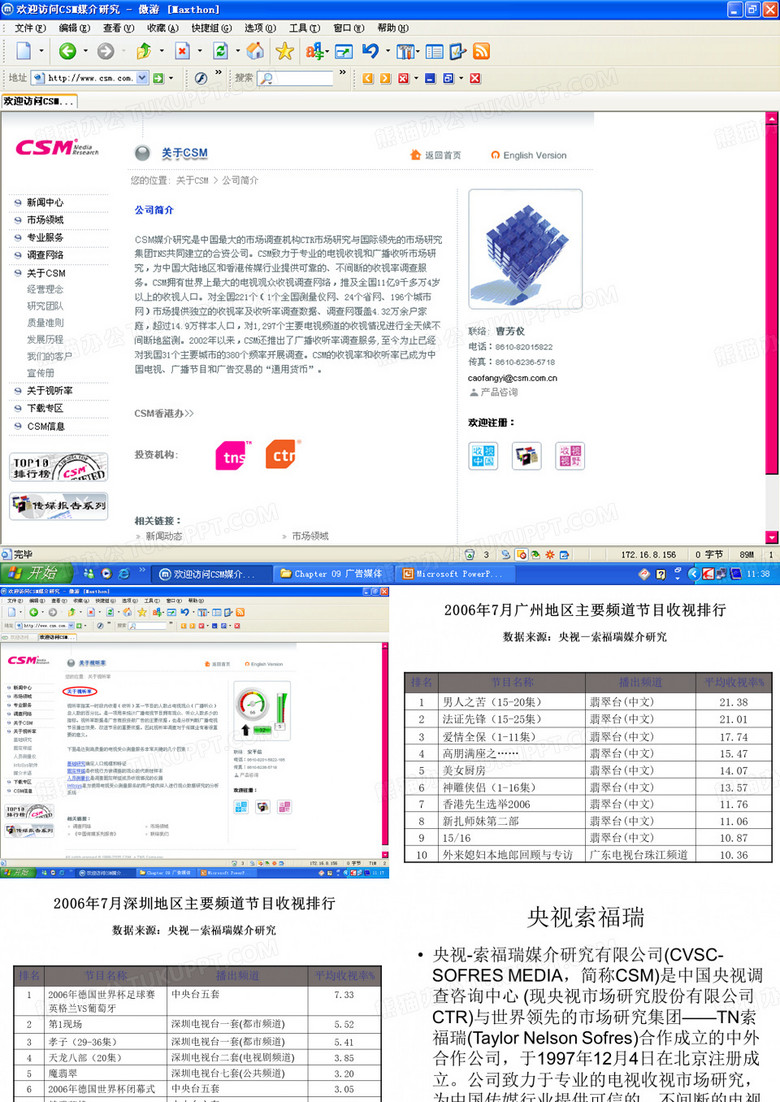Open the TOP10 排行榜 banner
The width and height of the screenshot is (780, 1102).
coord(58,467)
